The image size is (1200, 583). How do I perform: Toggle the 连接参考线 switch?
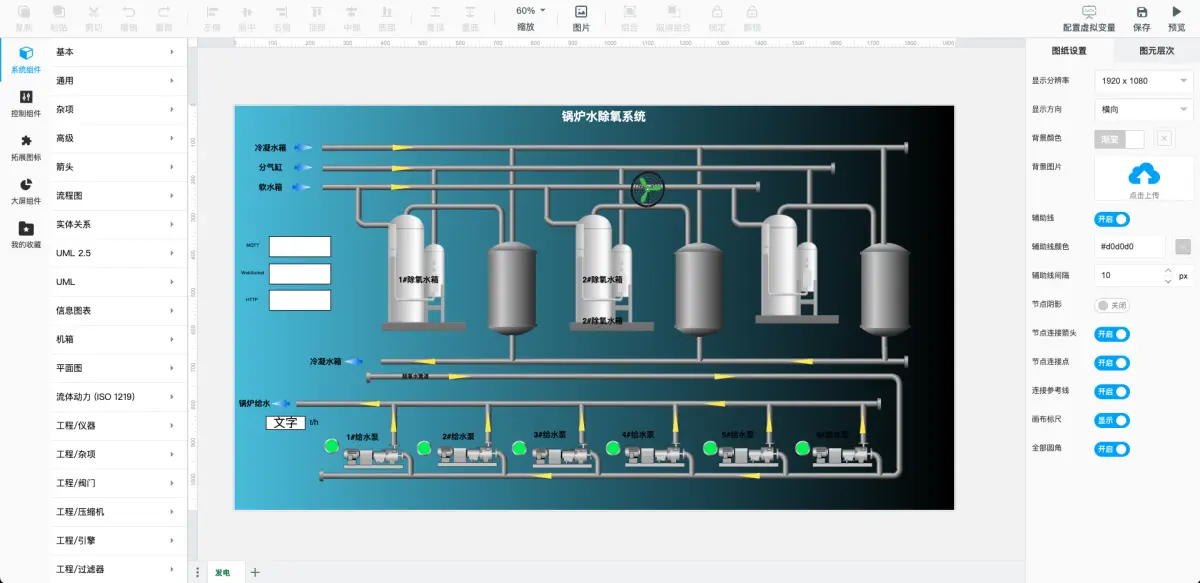[1112, 392]
